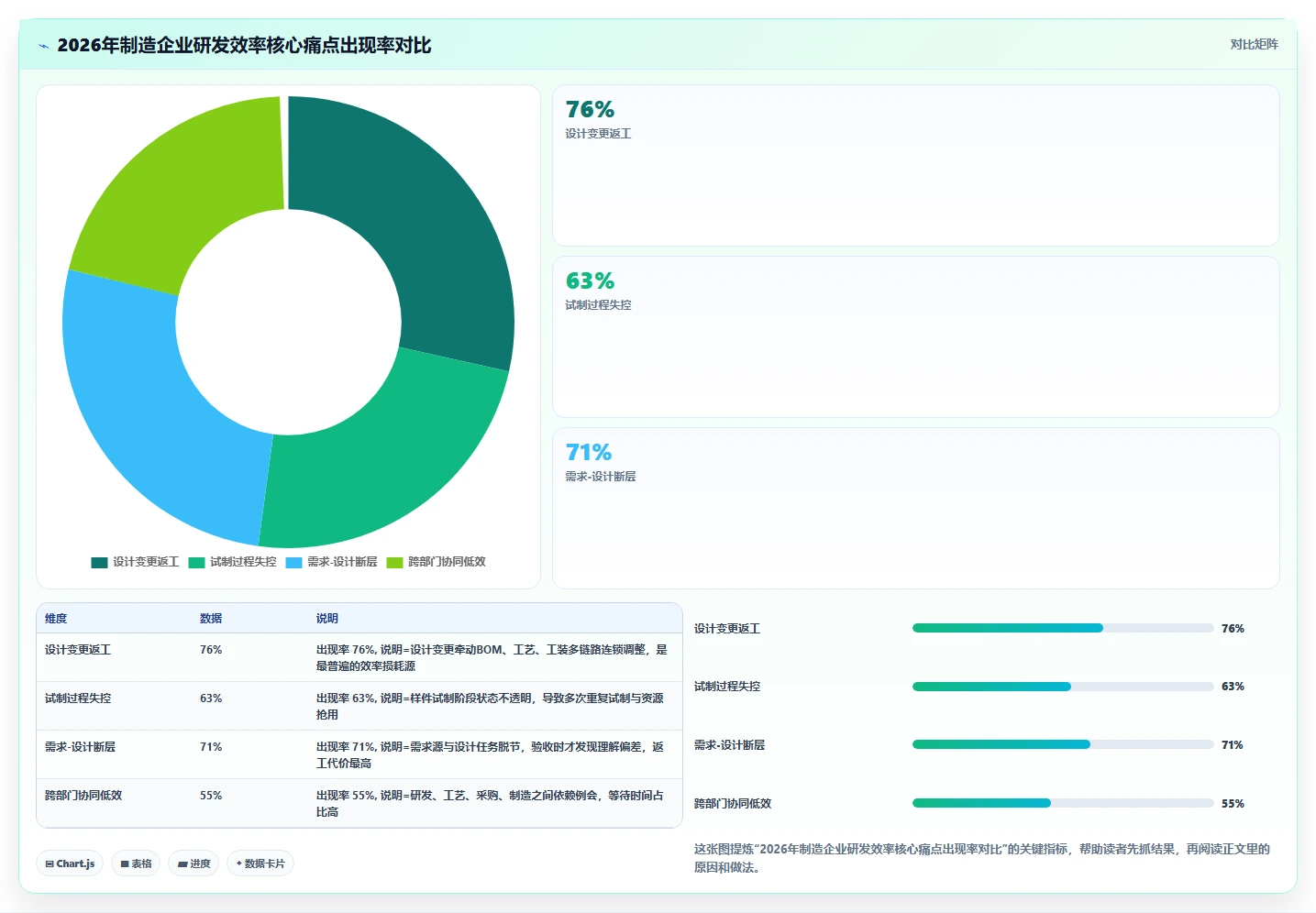The image size is (1316, 913).
Task: Click description starting 出现率 63%
Action: (x=491, y=707)
